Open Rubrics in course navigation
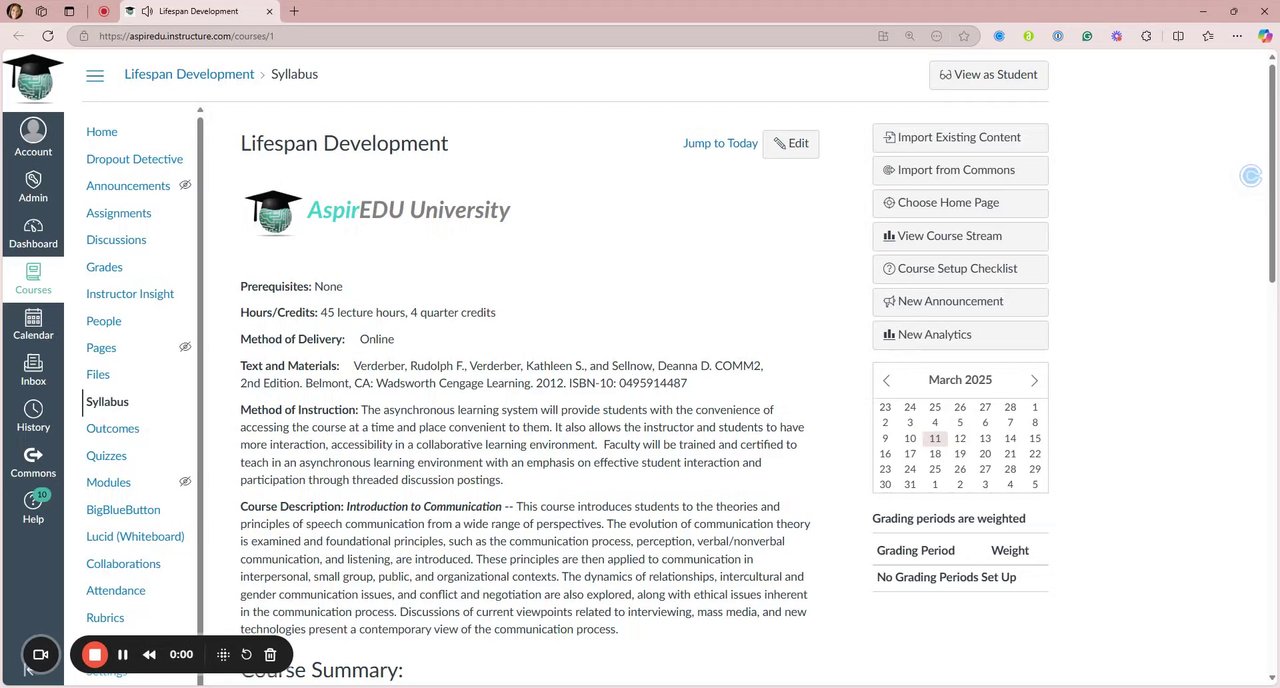The image size is (1280, 688). (105, 618)
